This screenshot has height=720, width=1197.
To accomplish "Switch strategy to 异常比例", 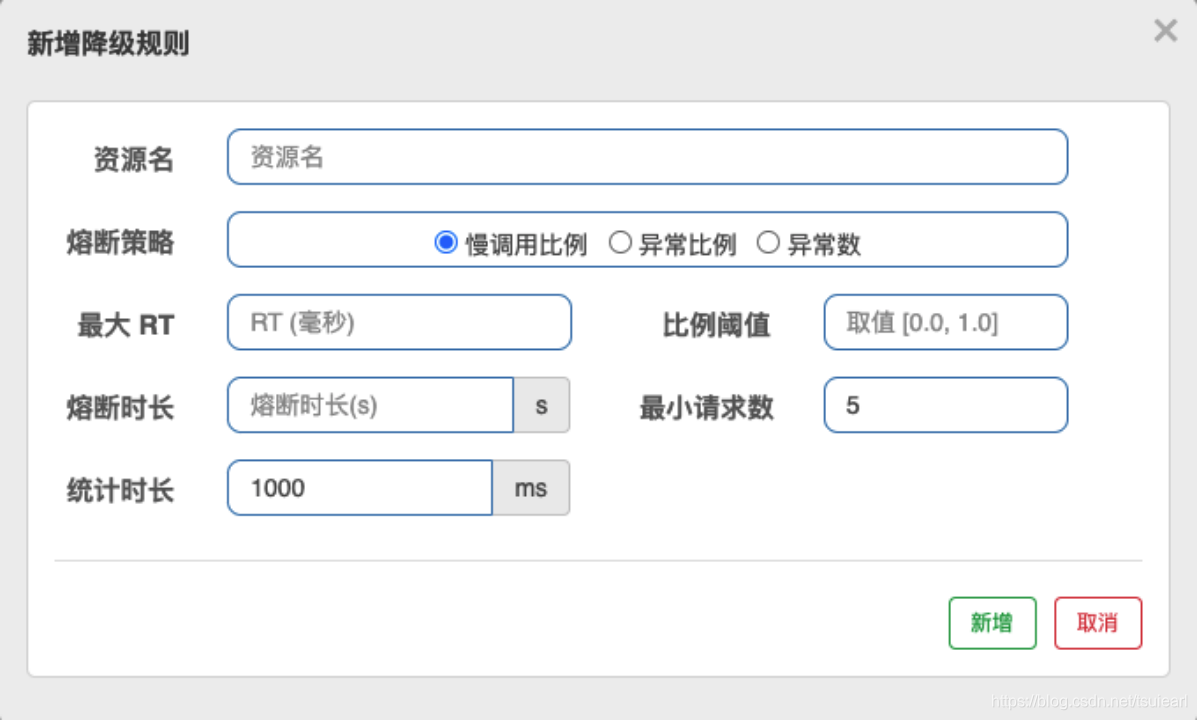I will [621, 241].
